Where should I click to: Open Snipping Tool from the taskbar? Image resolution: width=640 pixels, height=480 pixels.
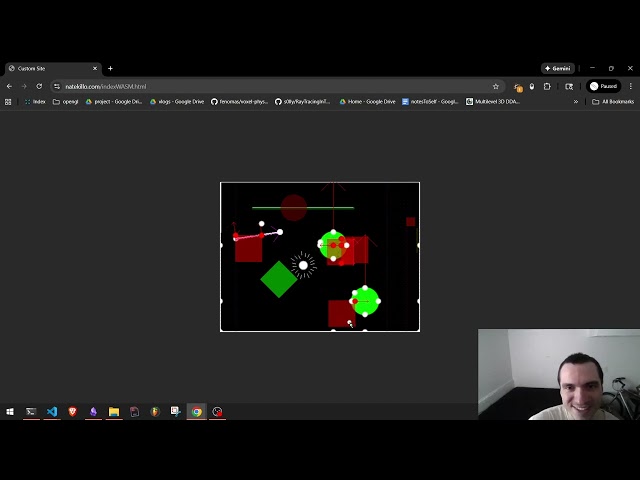[176, 411]
